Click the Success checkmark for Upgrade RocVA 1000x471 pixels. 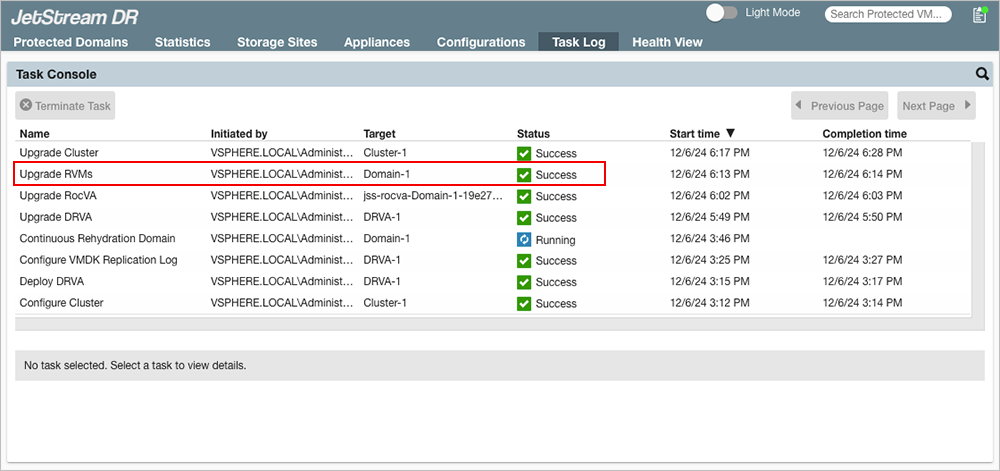click(524, 196)
